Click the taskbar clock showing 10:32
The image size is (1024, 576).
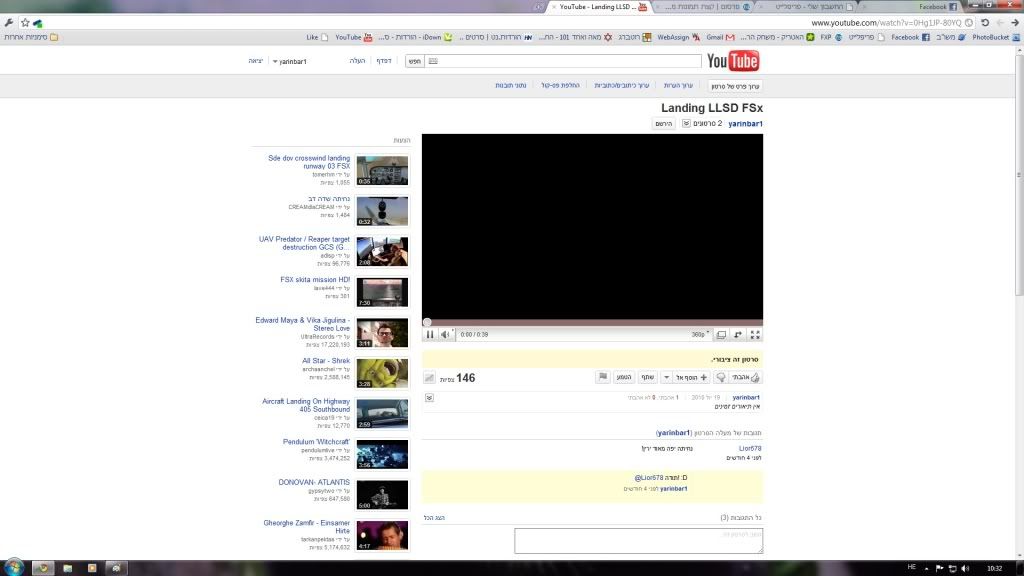994,568
